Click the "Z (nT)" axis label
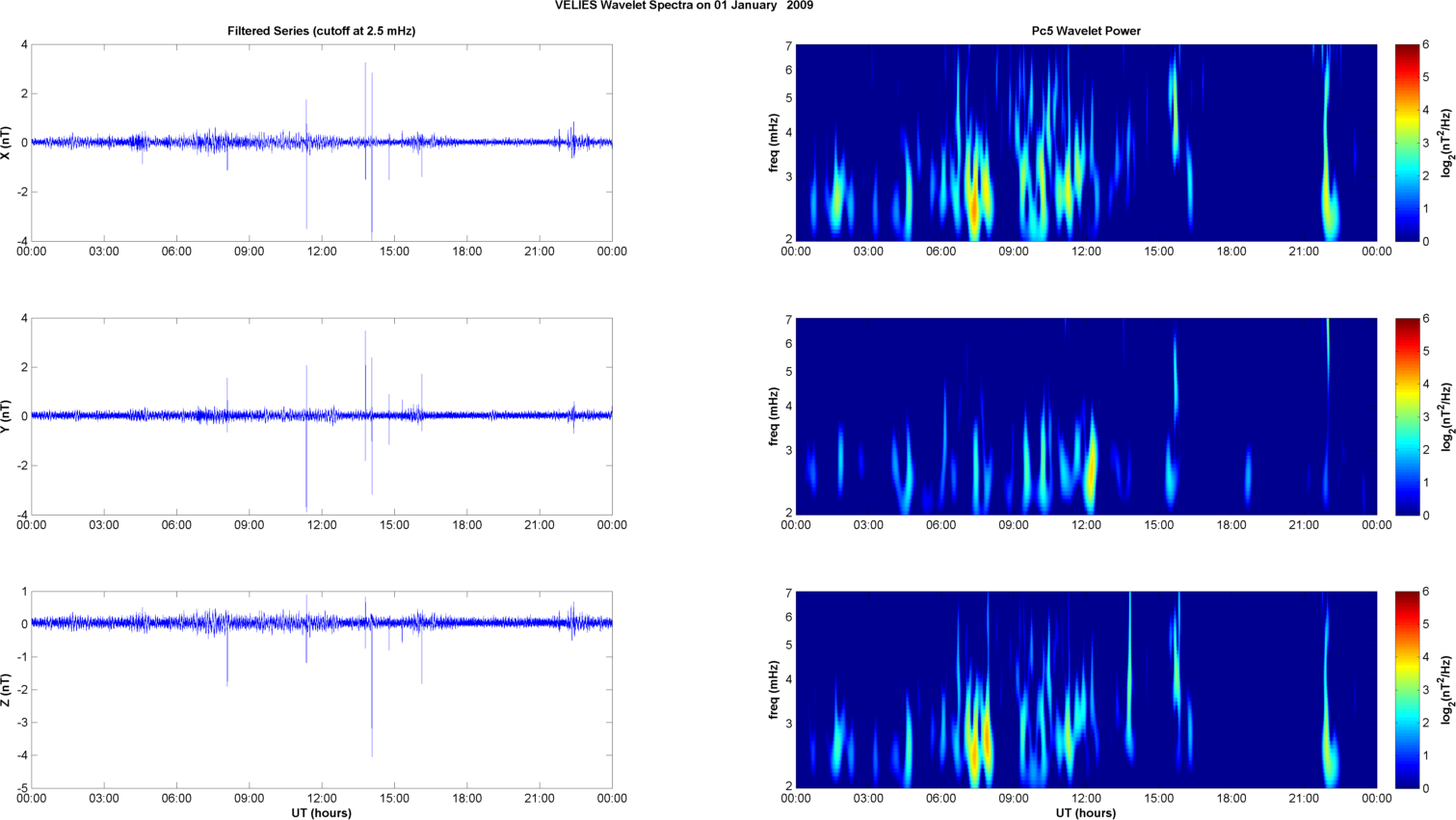 pyautogui.click(x=7, y=690)
